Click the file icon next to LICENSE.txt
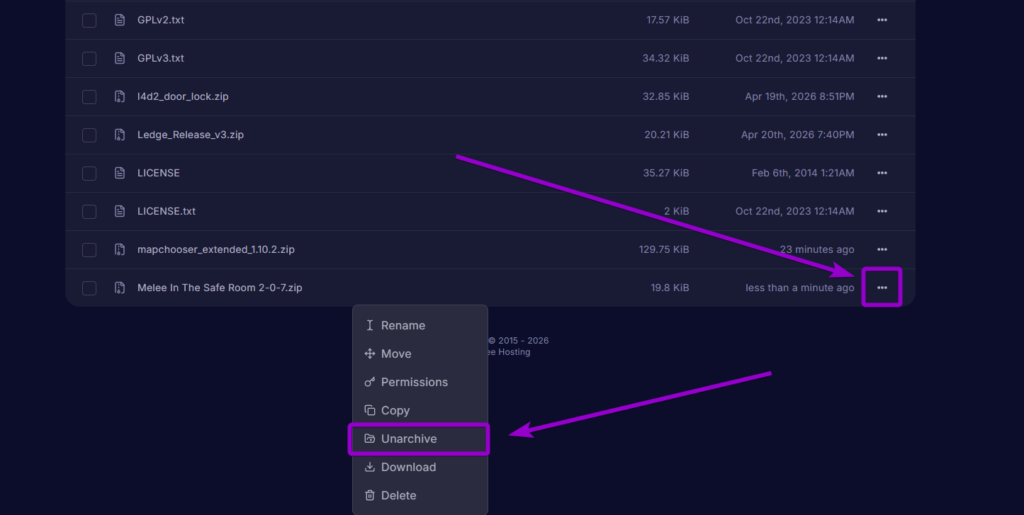Screen dimensions: 1024x515 click(119, 212)
